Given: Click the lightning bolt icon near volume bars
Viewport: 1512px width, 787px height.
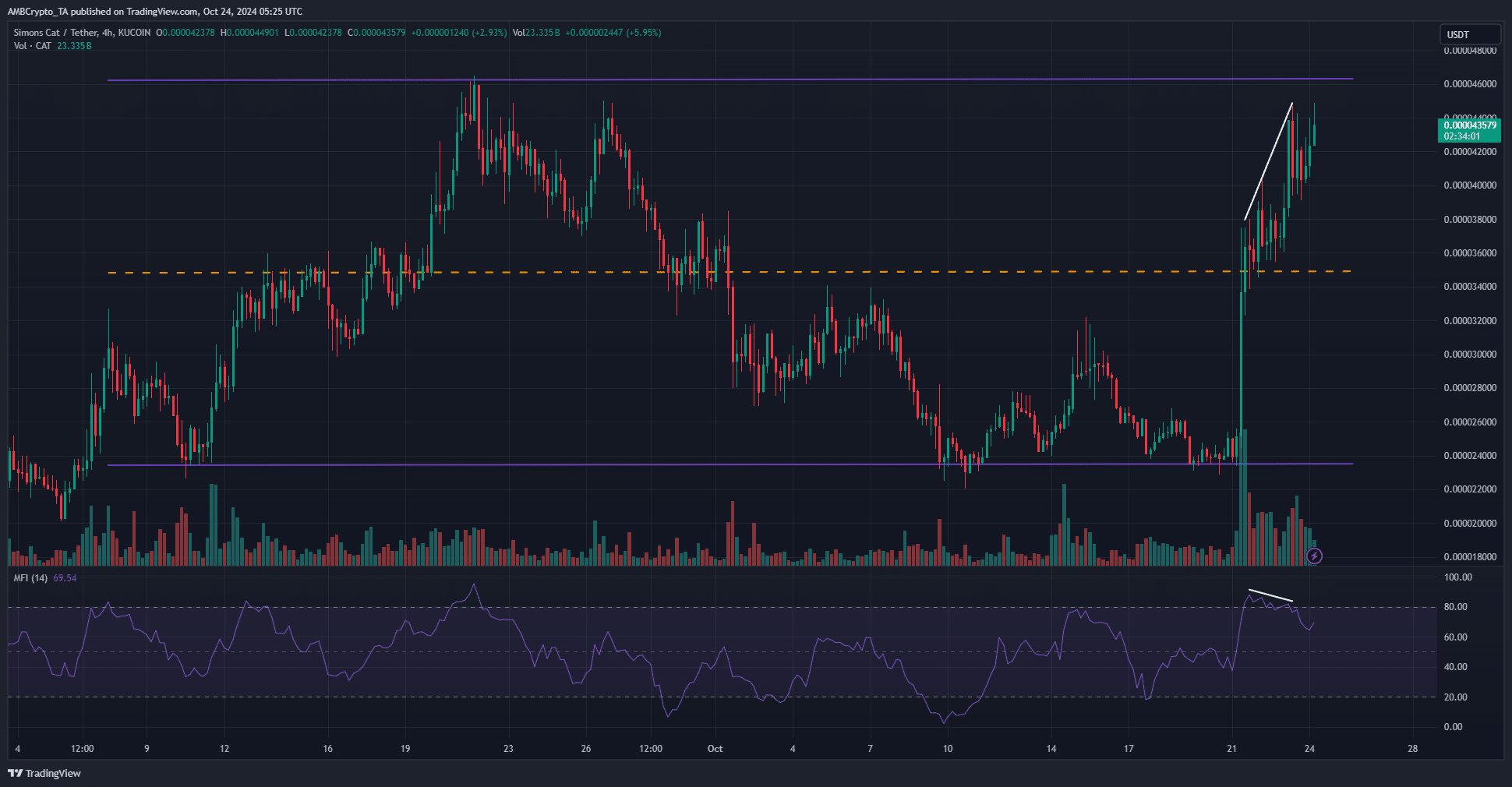Looking at the screenshot, I should 1314,556.
